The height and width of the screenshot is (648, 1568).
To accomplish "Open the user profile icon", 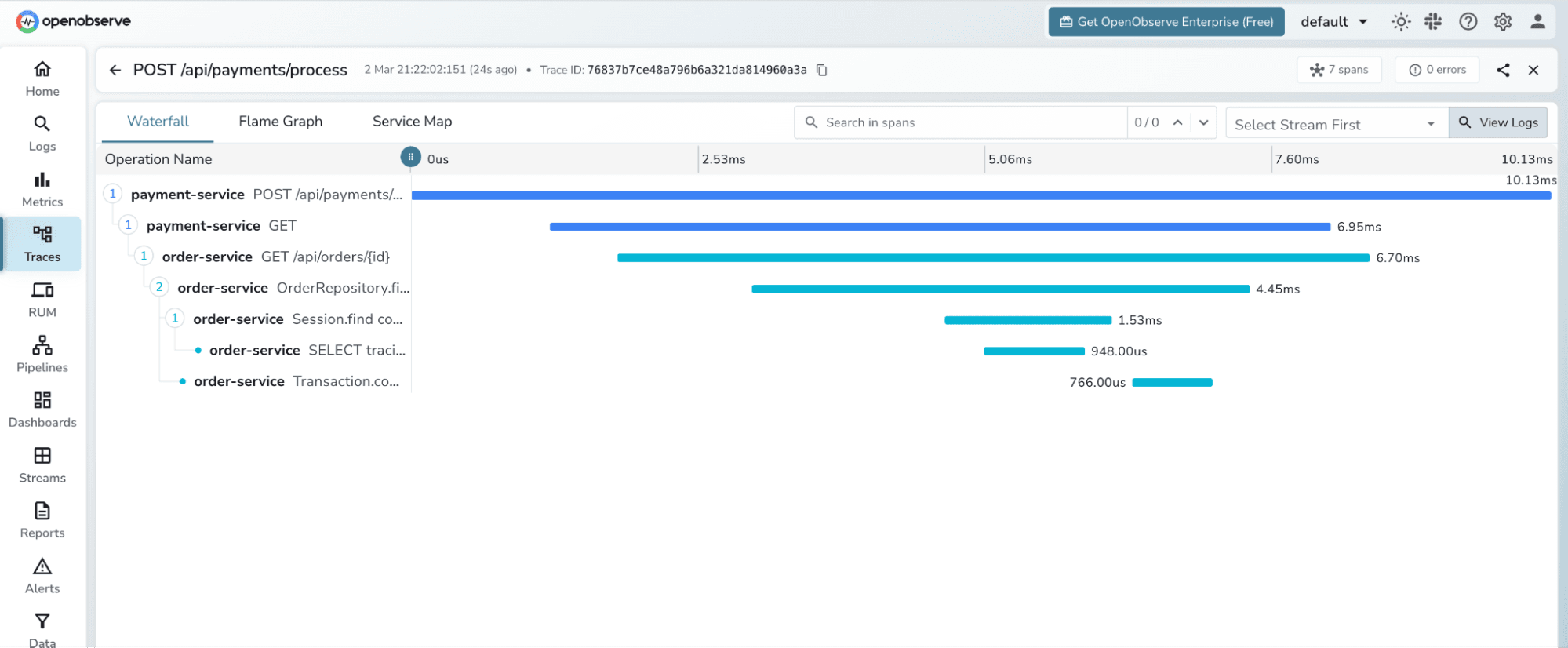I will point(1537,22).
